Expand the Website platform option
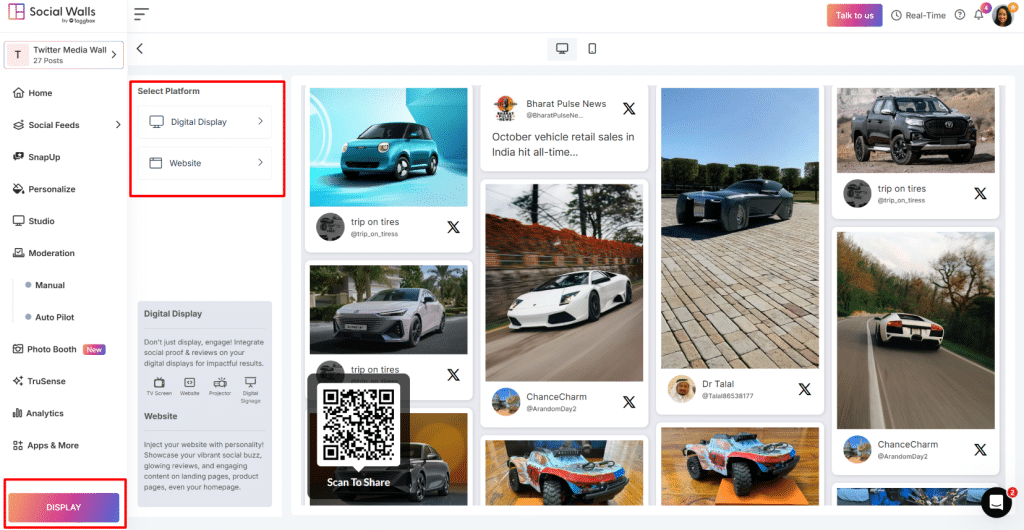This screenshot has width=1024, height=530. pos(205,163)
